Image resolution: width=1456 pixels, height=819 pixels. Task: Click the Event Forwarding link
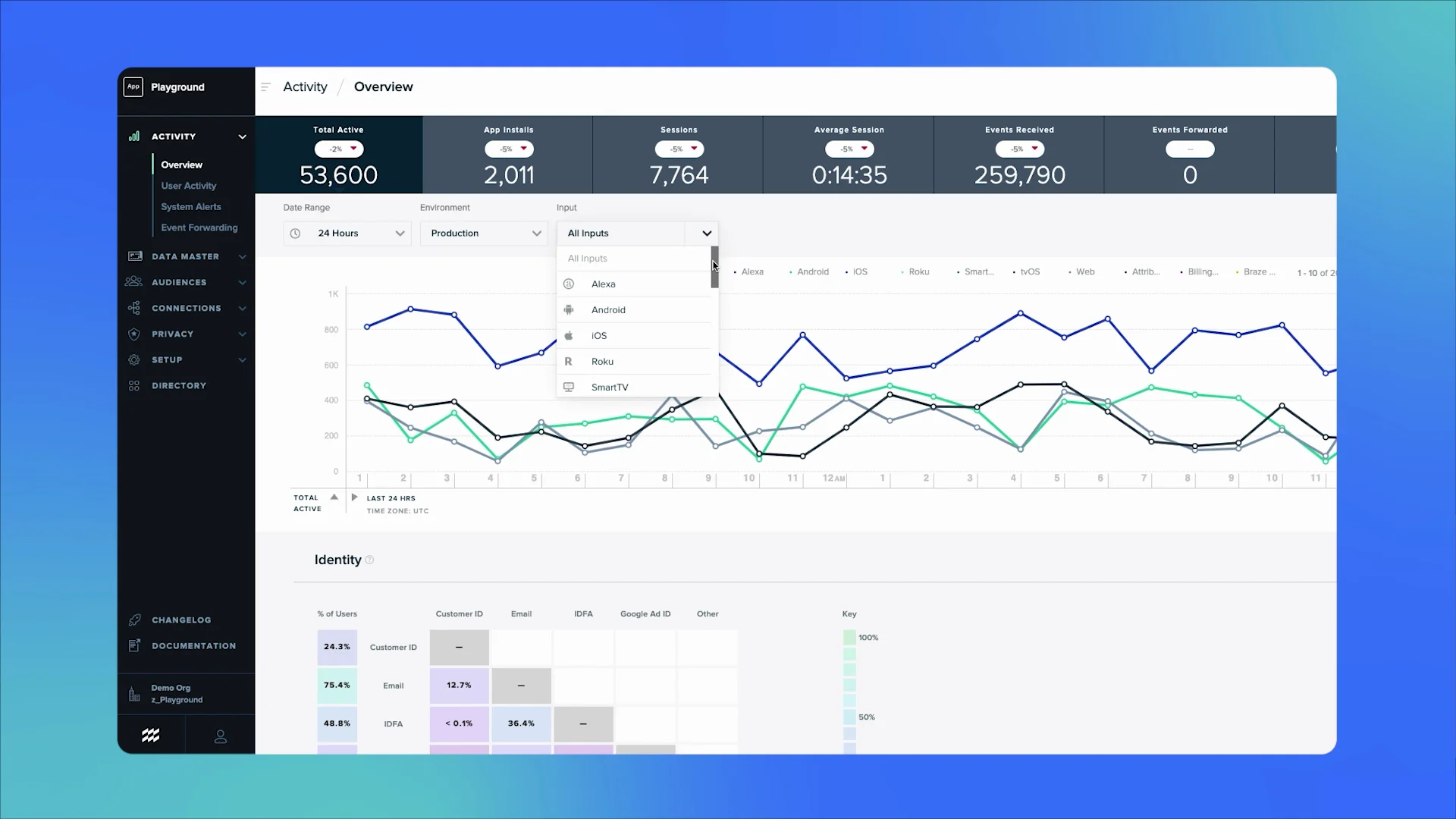(199, 227)
